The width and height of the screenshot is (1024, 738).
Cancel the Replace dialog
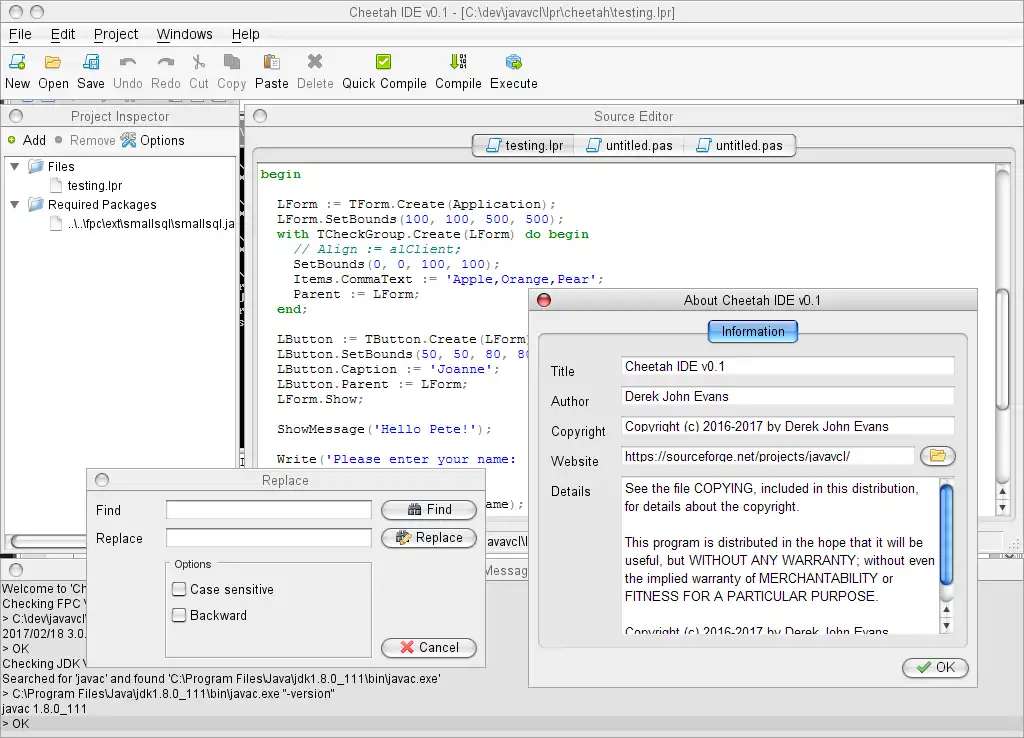pos(429,647)
